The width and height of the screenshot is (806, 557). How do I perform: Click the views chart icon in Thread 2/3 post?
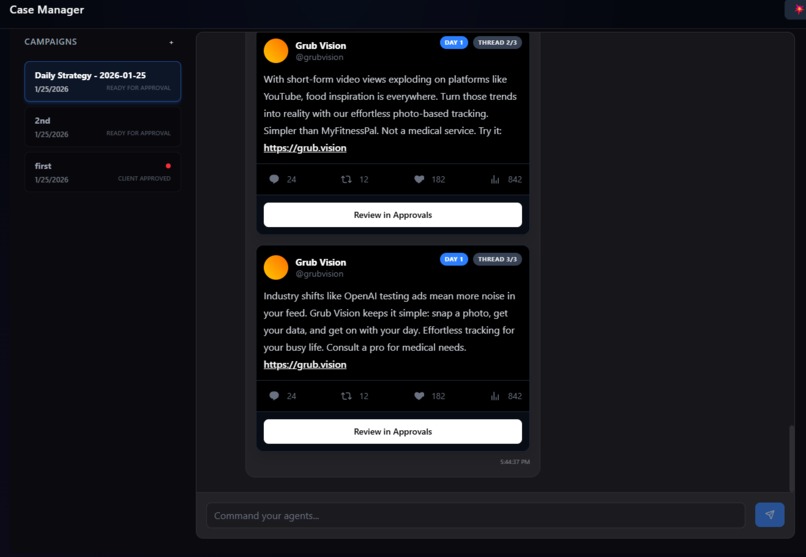click(495, 179)
